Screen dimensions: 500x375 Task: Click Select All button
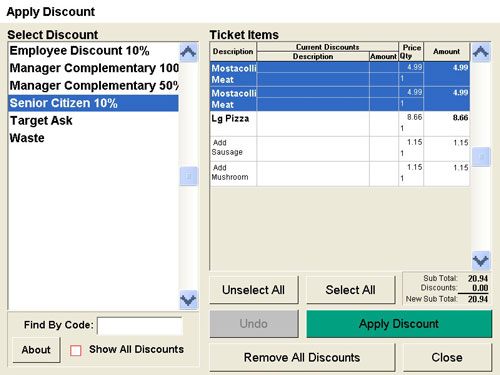(350, 290)
